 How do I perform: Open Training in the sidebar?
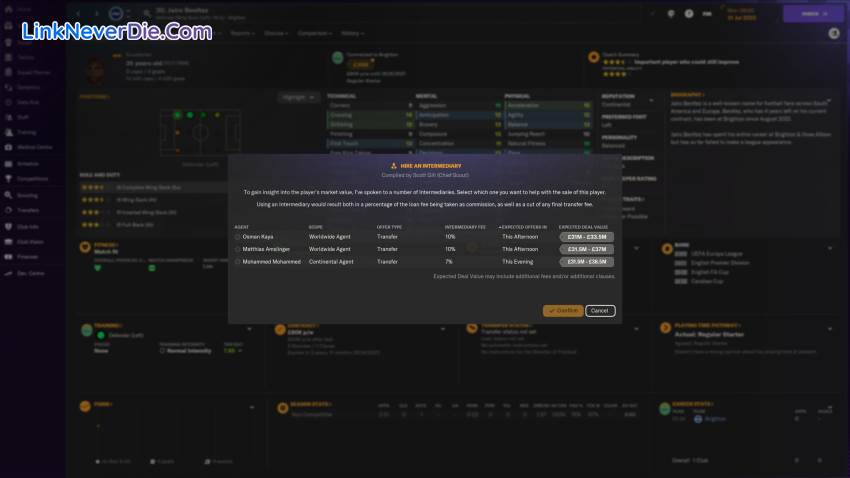click(x=10, y=131)
